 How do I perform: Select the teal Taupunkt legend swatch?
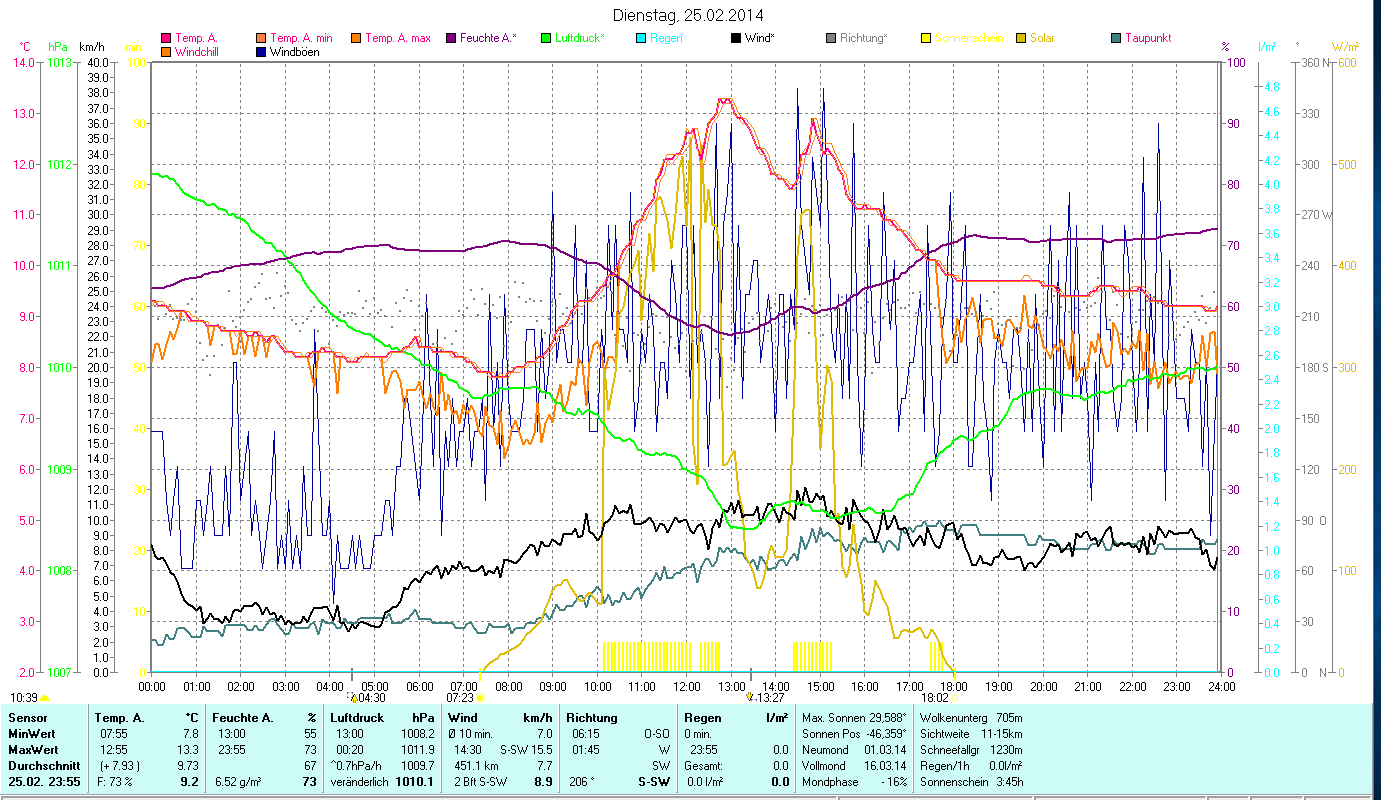click(1115, 39)
